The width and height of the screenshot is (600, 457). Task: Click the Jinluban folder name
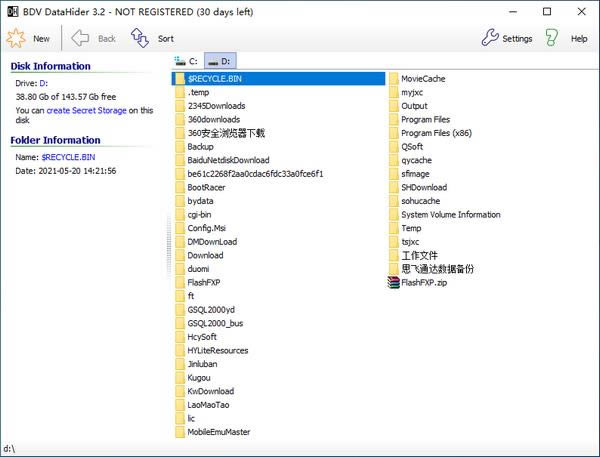(x=202, y=364)
